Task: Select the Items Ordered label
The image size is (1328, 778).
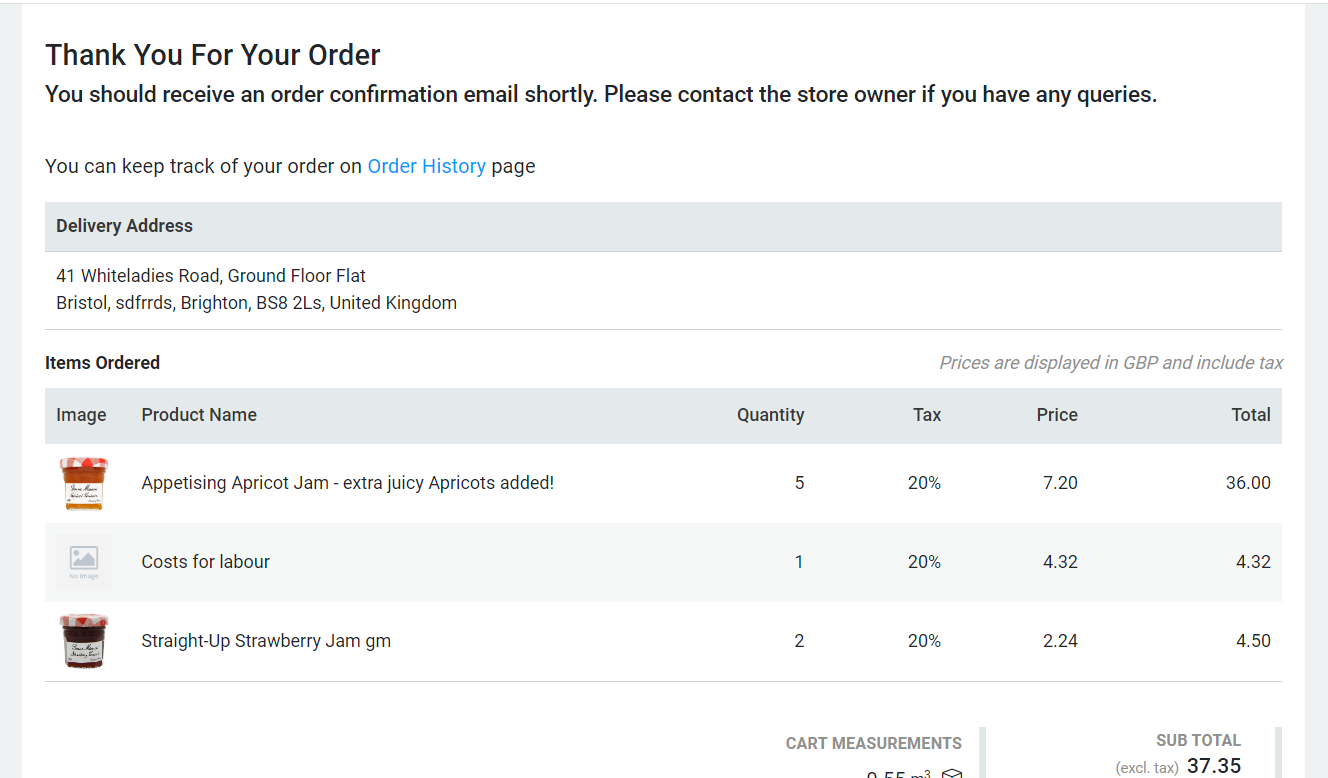Action: coord(102,362)
